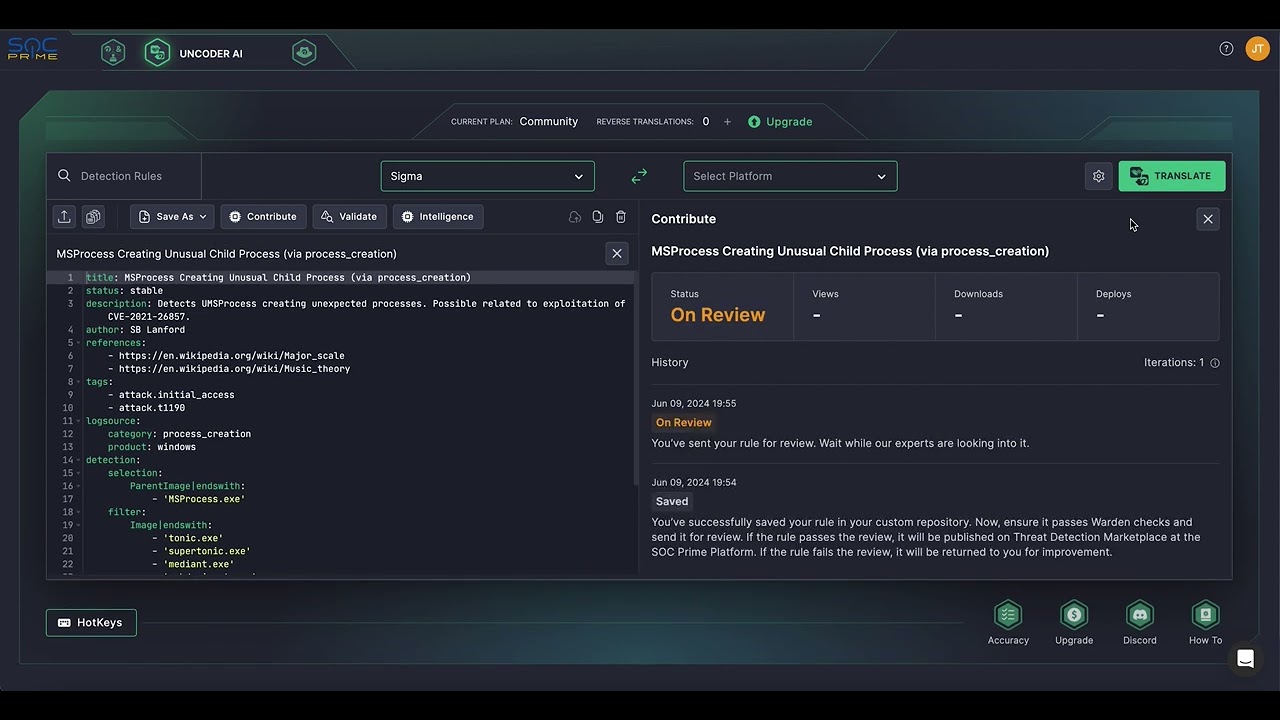
Task: Open the hacker-hat hexagon icon in header
Action: [304, 53]
